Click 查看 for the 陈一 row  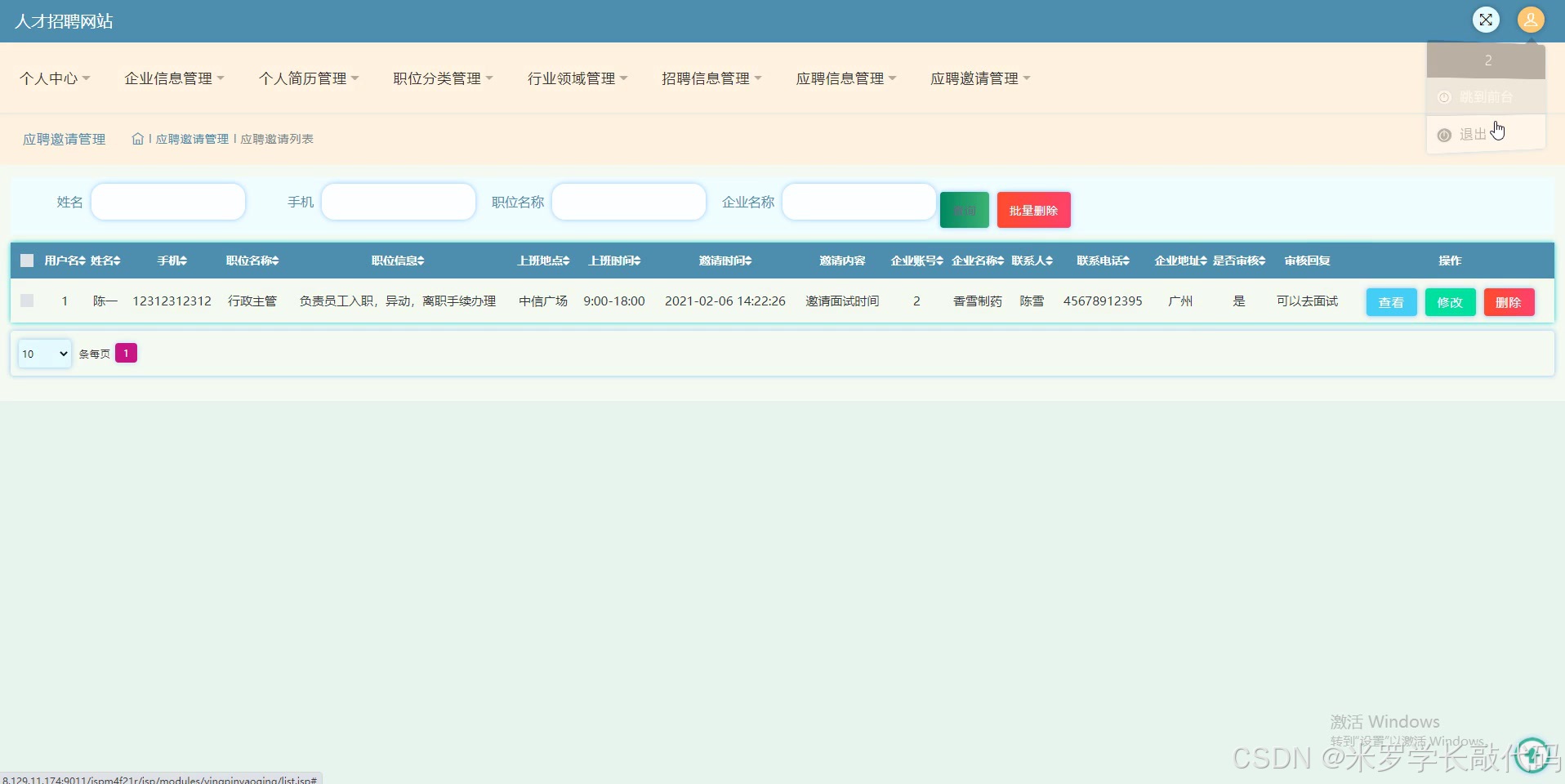click(x=1391, y=302)
